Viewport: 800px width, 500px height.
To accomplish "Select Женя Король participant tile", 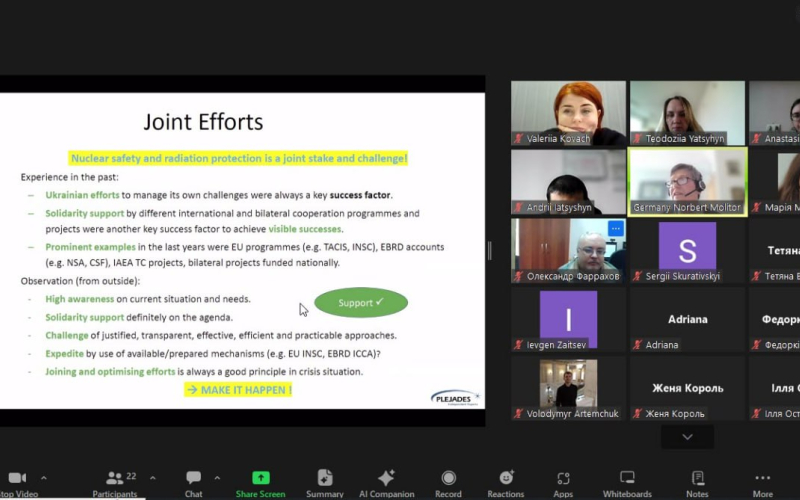I will (x=687, y=388).
